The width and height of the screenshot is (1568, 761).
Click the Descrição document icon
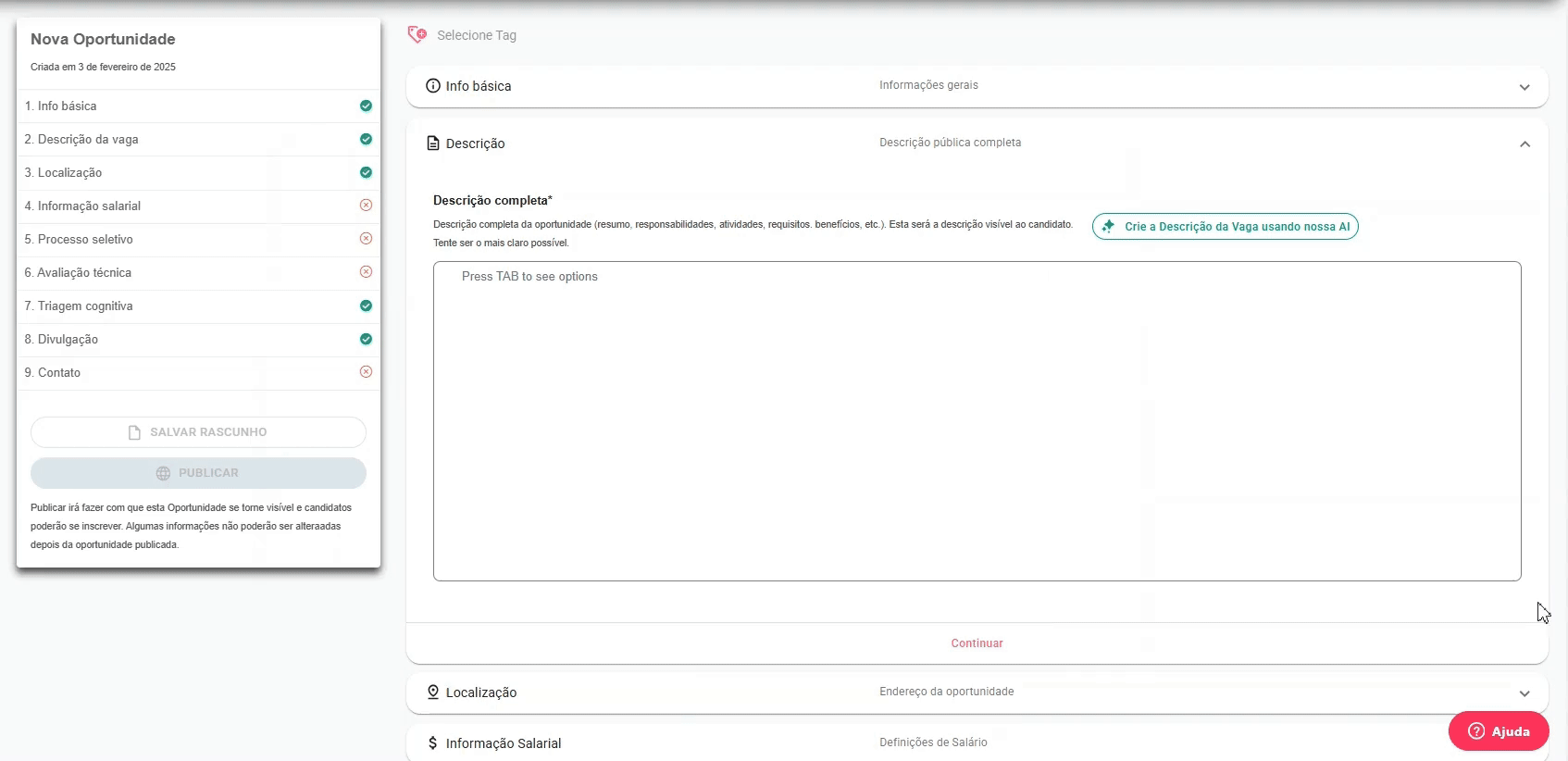click(432, 143)
